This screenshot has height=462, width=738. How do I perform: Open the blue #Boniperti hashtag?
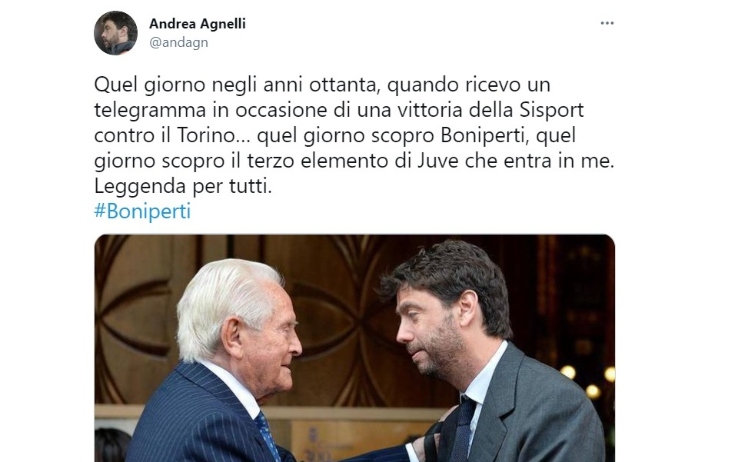tap(142, 211)
